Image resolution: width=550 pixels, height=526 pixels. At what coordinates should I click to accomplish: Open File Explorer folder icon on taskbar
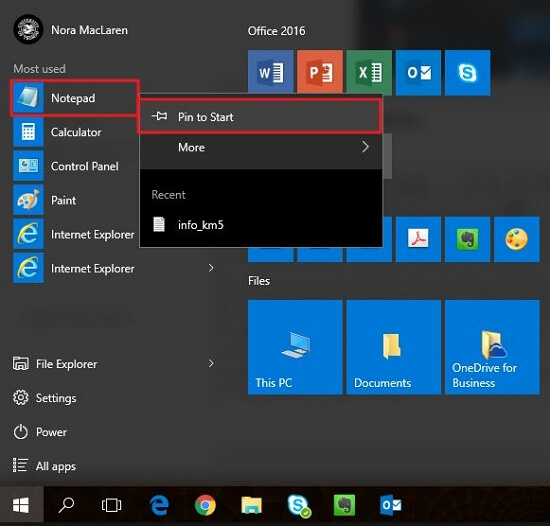tap(251, 505)
